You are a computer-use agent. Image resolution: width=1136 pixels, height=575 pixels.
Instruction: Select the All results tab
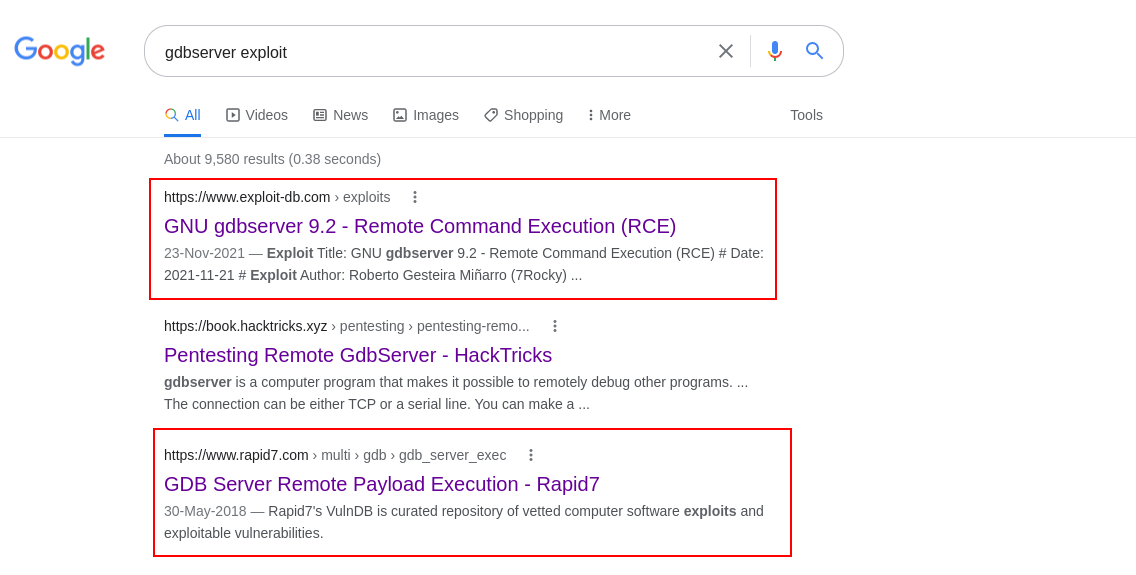pyautogui.click(x=182, y=115)
